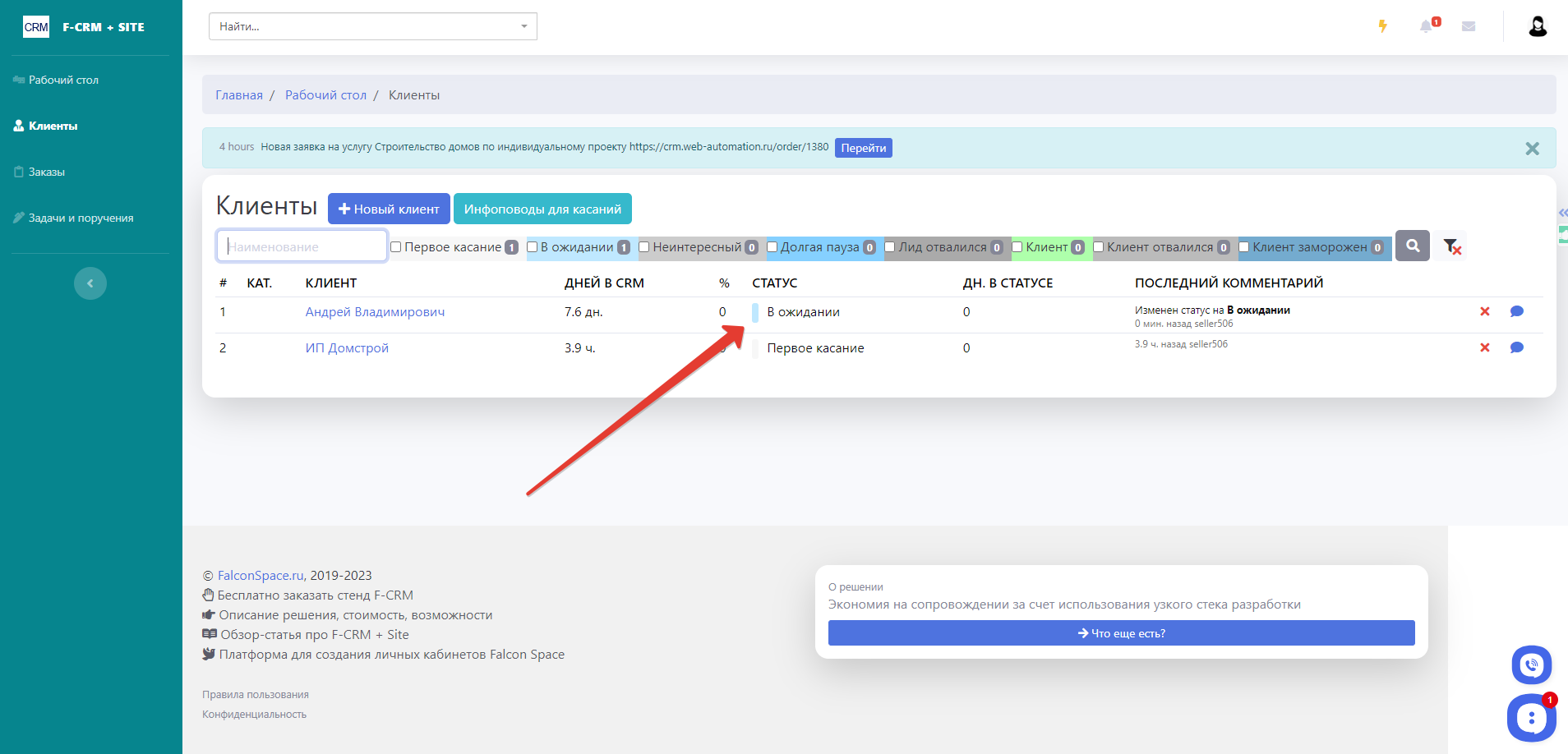Screen dimensions: 1568x754
Task: Open the mail envelope icon
Action: tap(1469, 26)
